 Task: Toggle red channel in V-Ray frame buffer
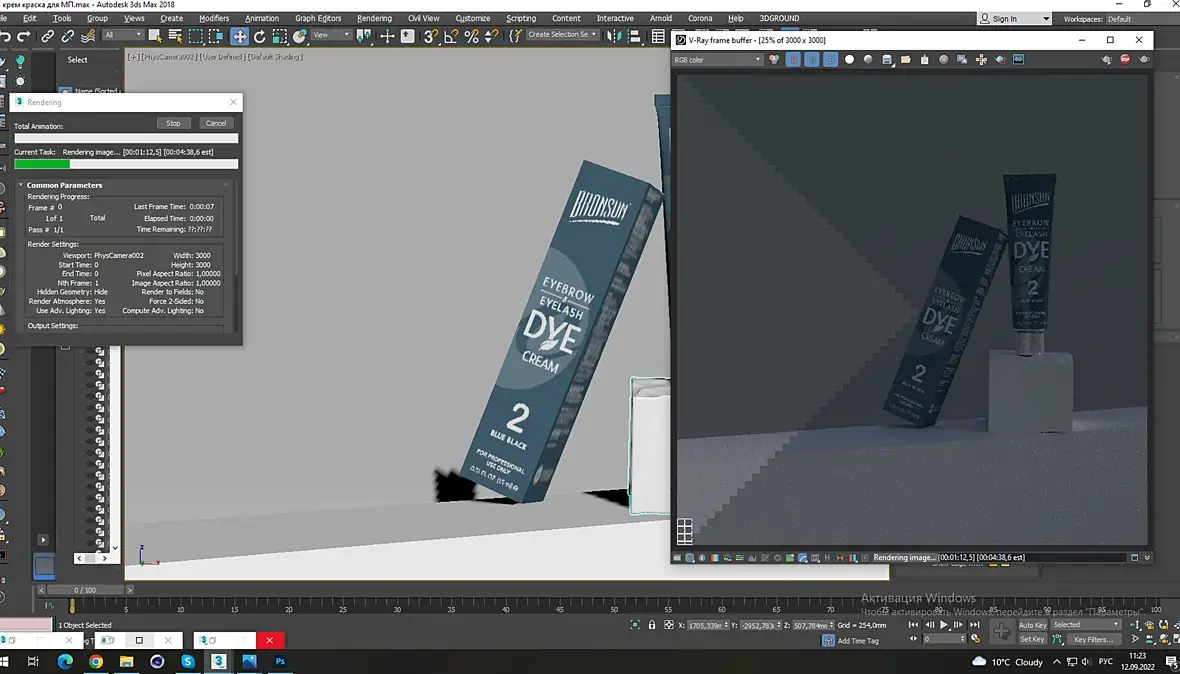click(x=792, y=59)
